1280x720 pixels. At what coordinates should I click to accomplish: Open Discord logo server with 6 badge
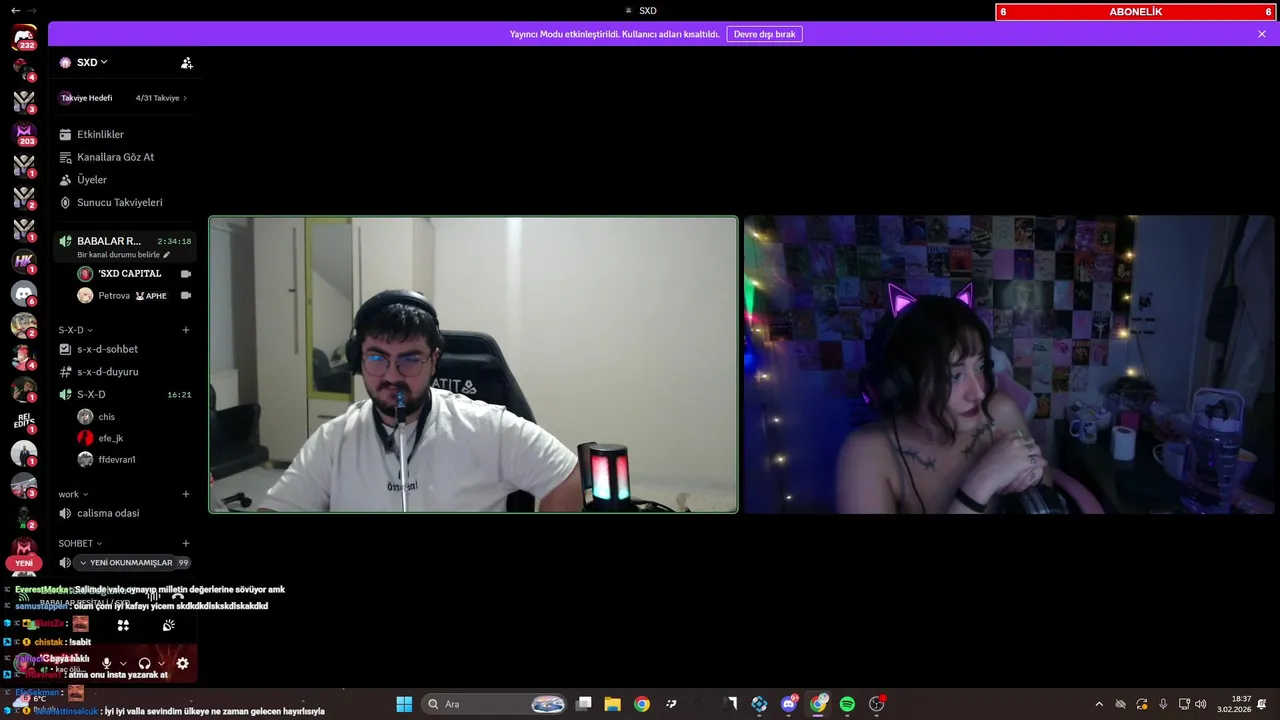tap(24, 293)
